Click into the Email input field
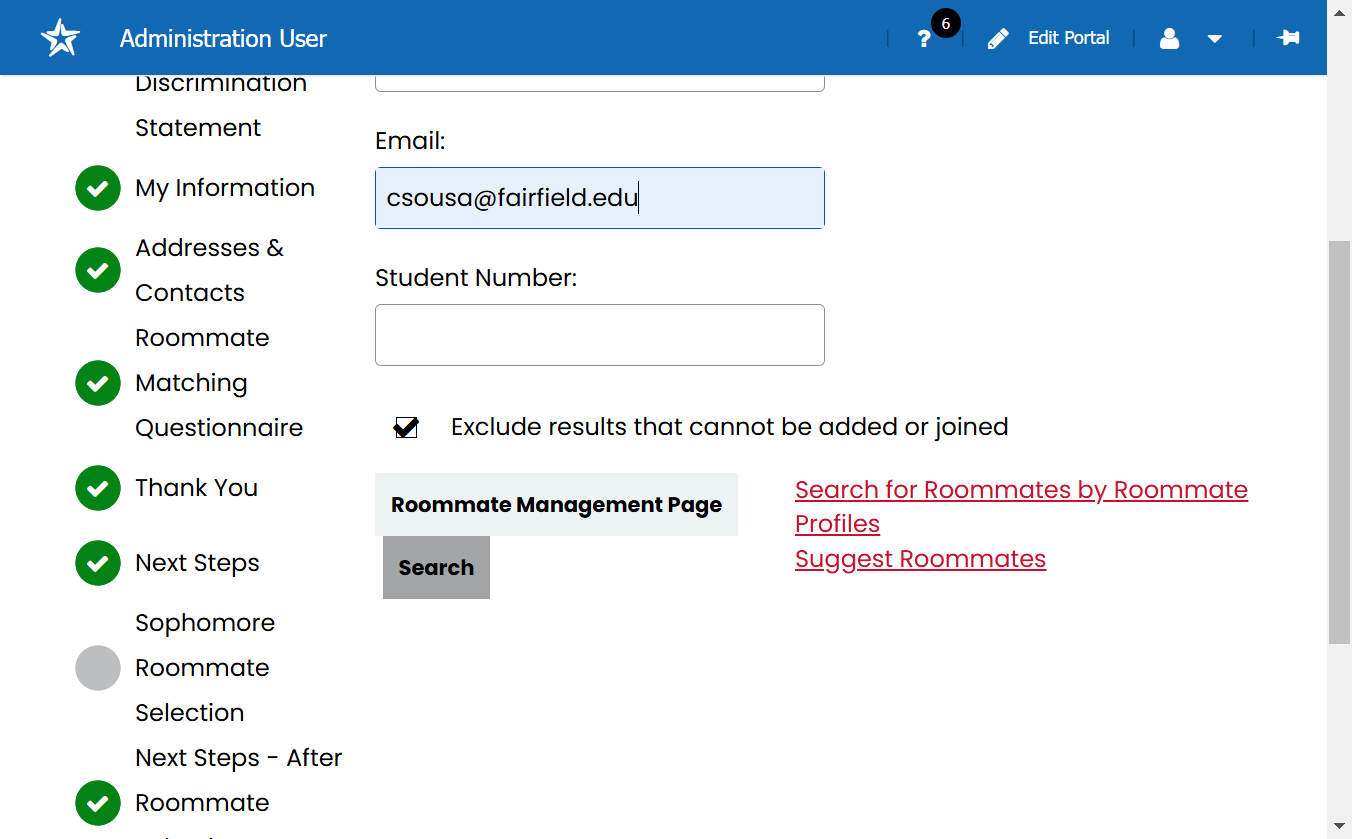Screen dimensions: 1352x839 click(x=600, y=198)
